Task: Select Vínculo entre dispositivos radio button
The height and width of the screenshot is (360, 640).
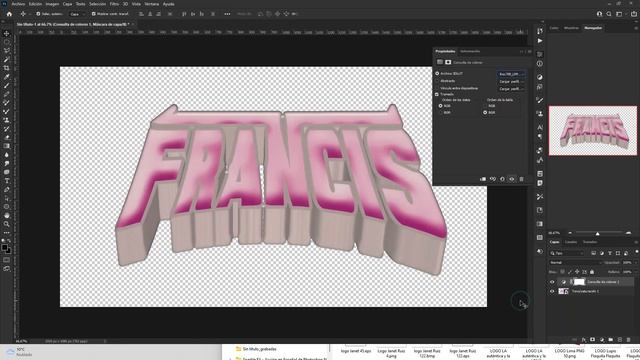Action: tap(437, 88)
